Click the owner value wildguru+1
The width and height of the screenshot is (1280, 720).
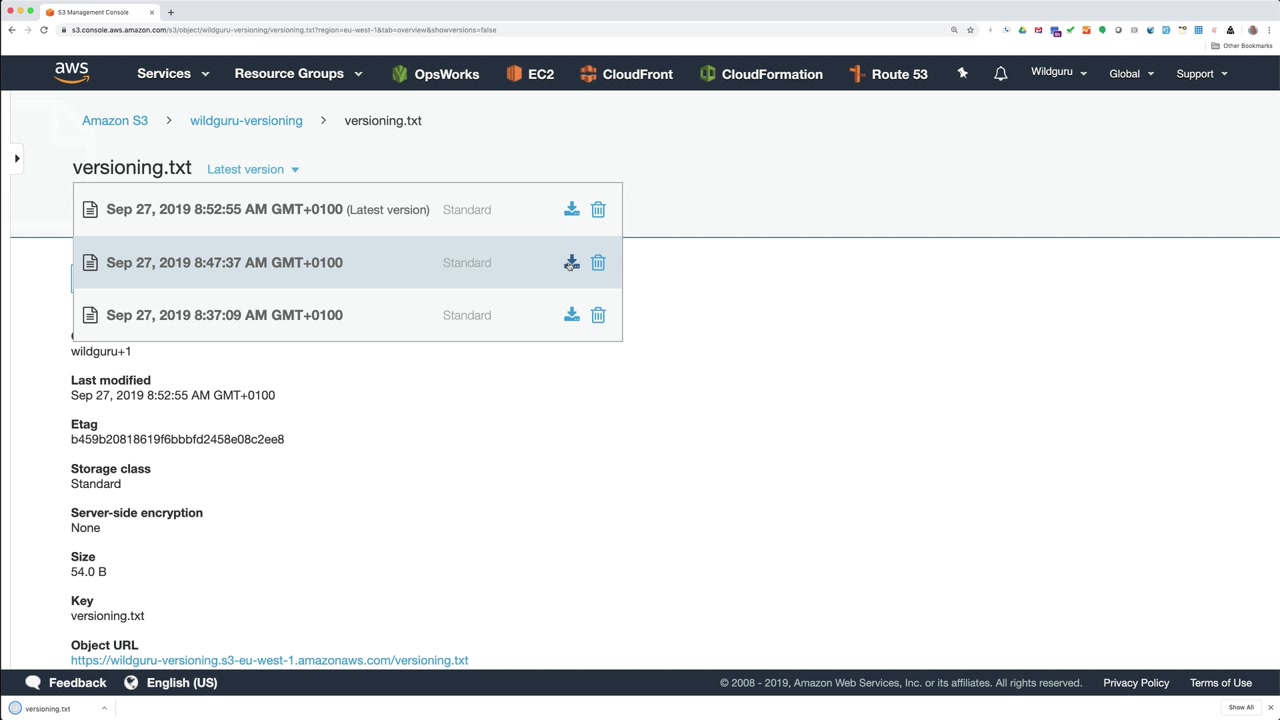[101, 351]
